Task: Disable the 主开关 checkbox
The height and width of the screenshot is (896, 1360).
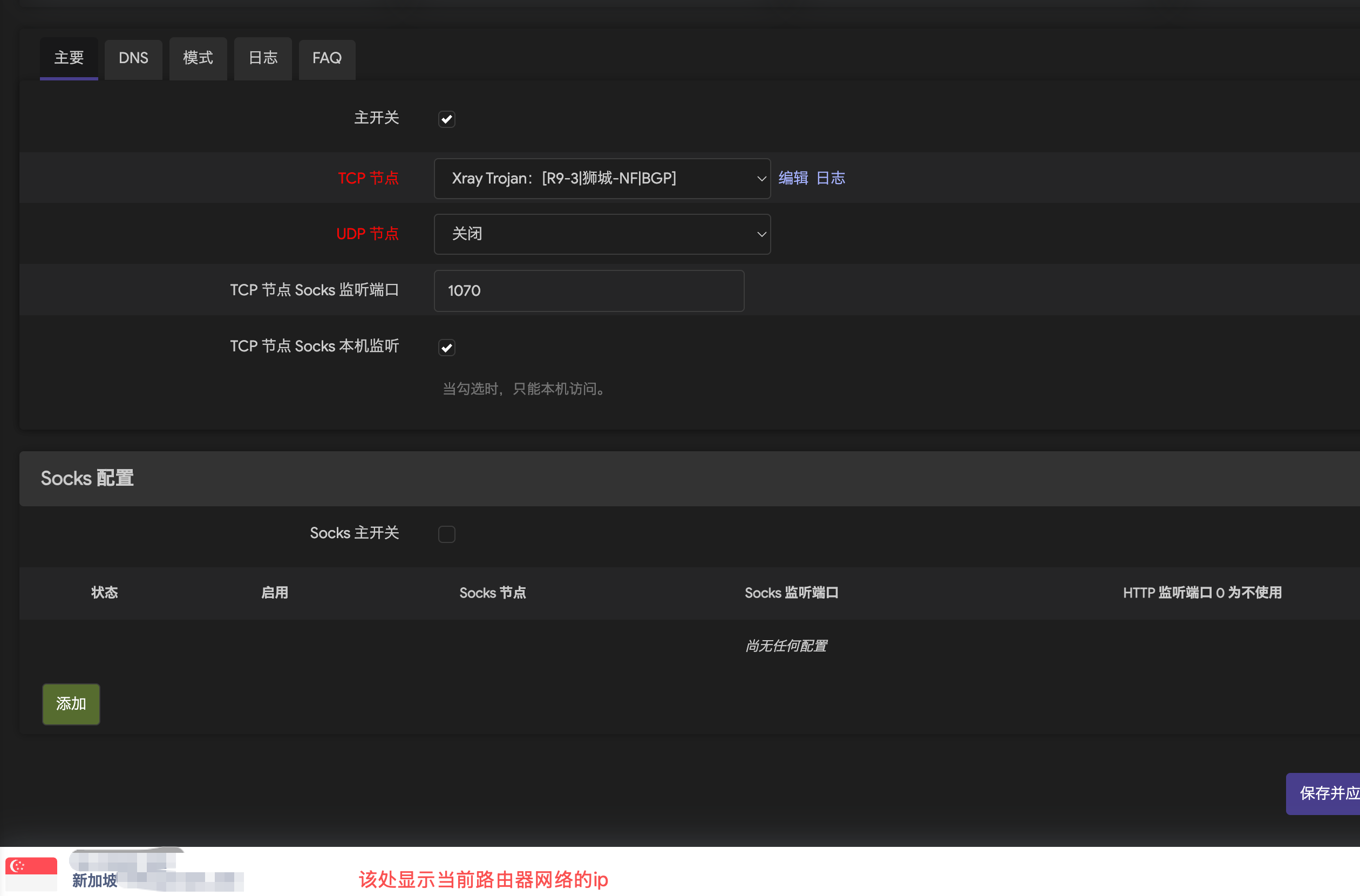Action: click(447, 119)
